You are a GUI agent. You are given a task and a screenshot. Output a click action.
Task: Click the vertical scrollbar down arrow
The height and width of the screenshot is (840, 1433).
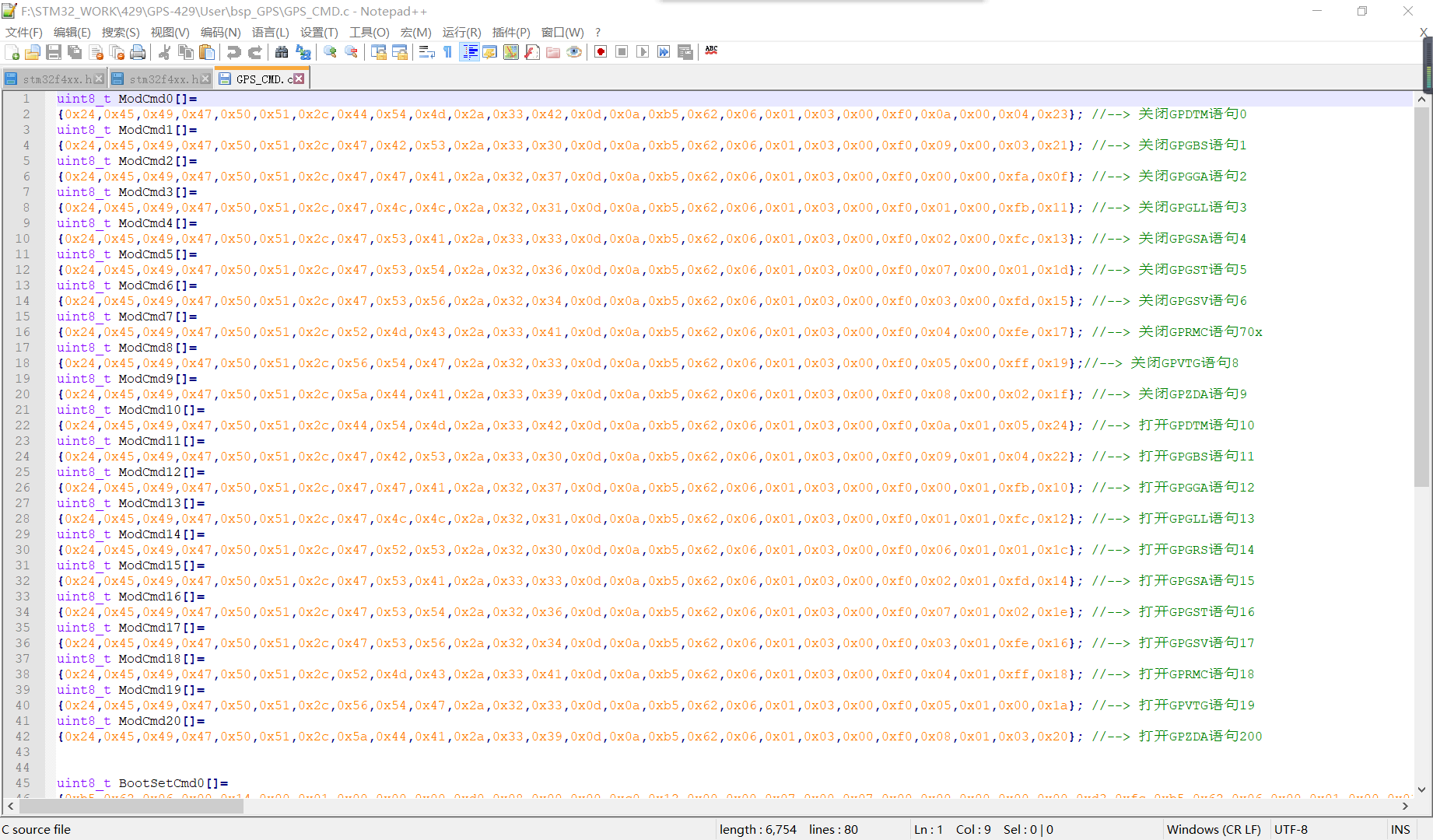[1422, 789]
